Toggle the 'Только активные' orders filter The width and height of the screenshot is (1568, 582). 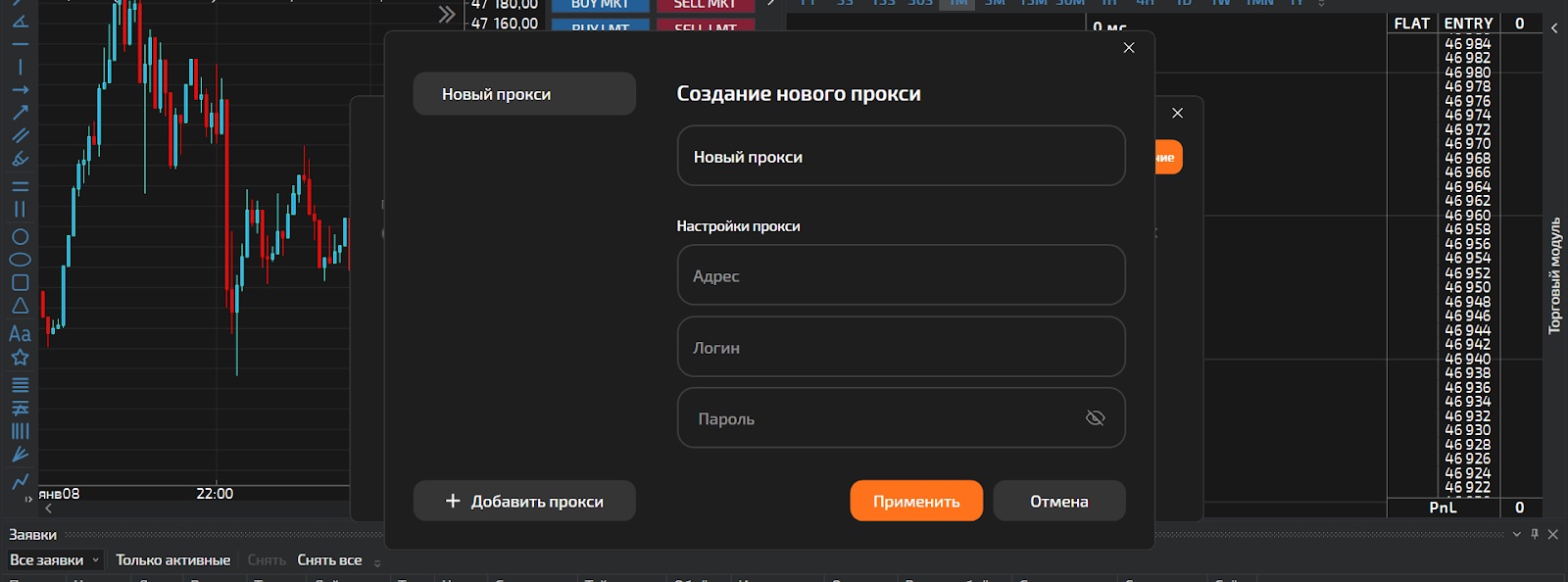(x=172, y=560)
